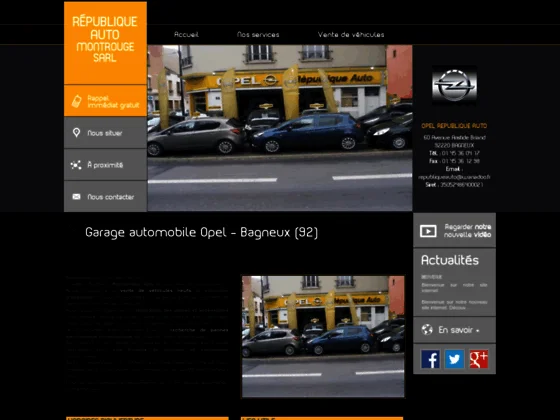Open the Nos services menu
The height and width of the screenshot is (420, 560).
coord(258,35)
